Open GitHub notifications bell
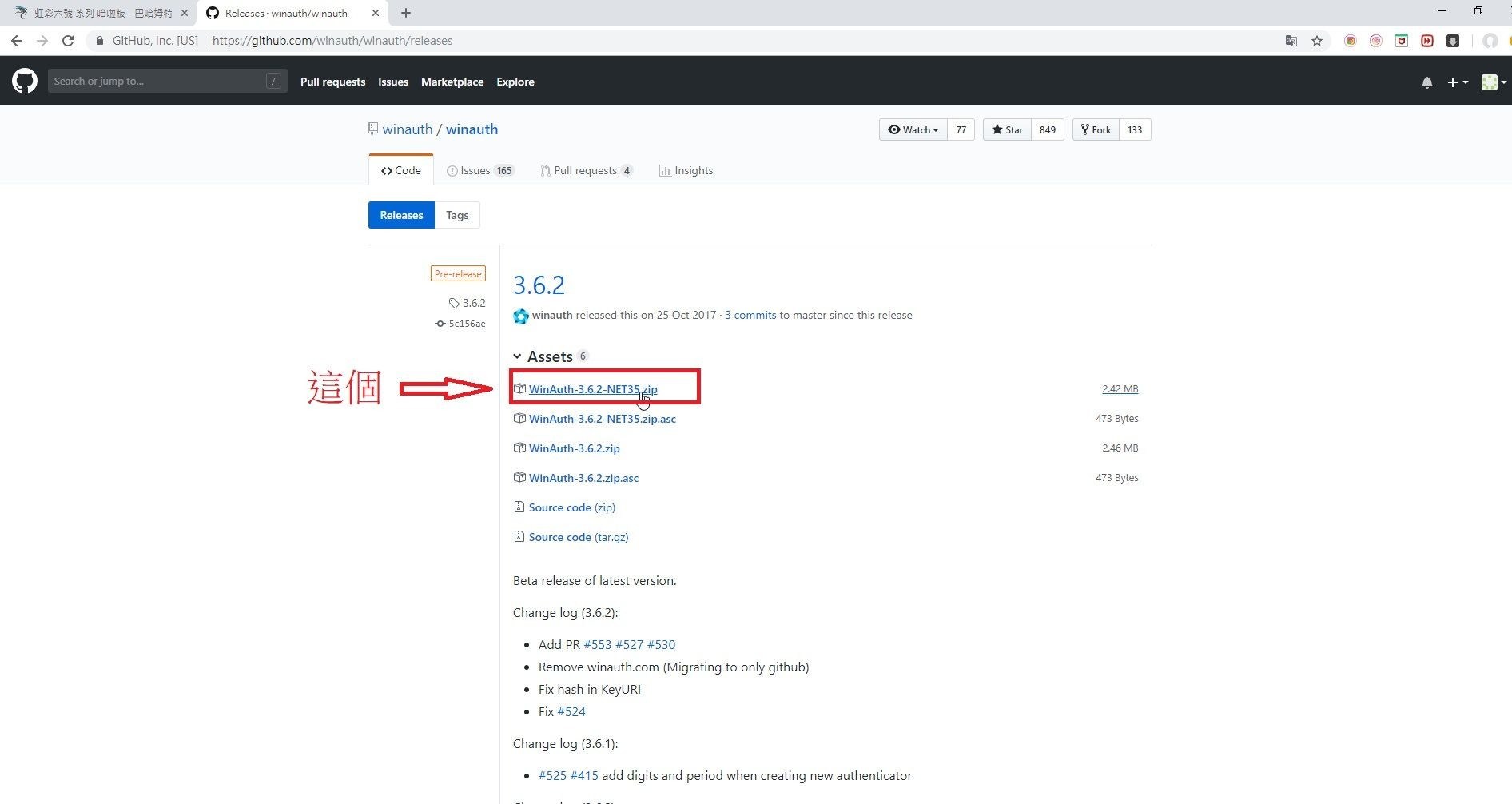The height and width of the screenshot is (804, 1512). (1427, 82)
